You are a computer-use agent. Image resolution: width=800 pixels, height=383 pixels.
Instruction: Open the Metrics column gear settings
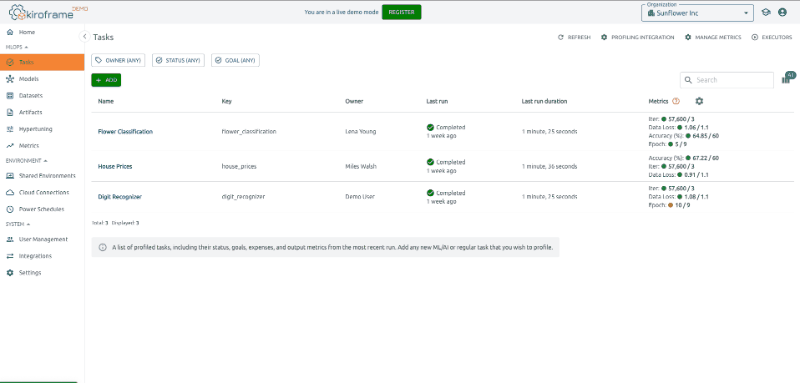point(699,101)
